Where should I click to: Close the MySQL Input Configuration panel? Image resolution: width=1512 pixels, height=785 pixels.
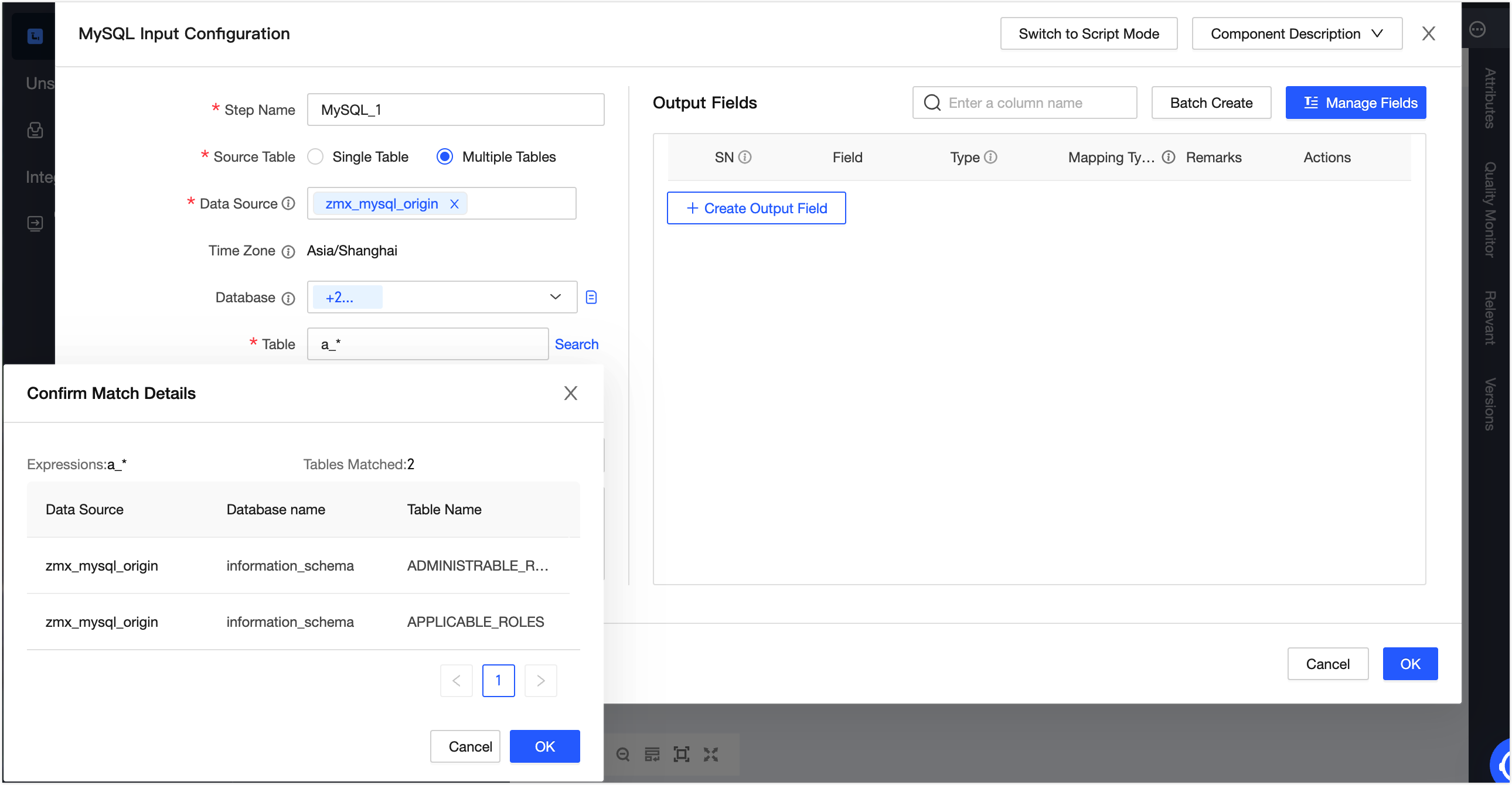point(1429,33)
